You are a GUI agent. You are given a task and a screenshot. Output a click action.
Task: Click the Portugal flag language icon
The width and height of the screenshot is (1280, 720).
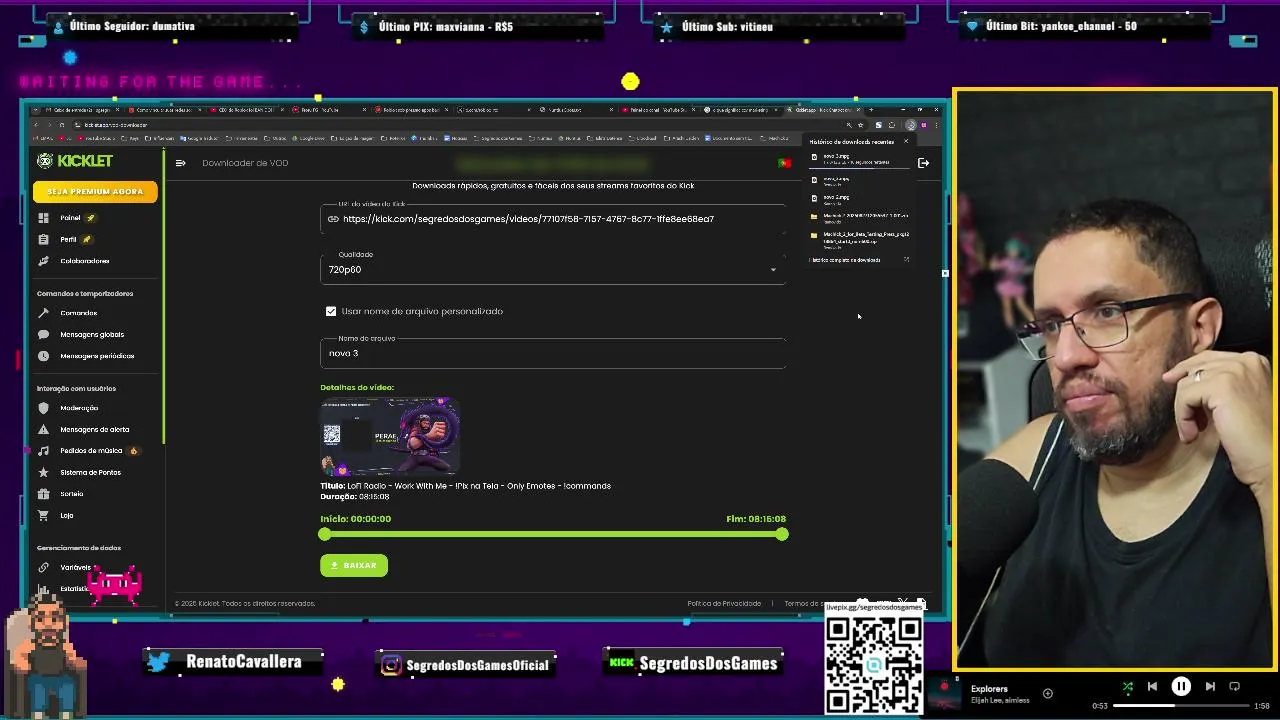[784, 163]
